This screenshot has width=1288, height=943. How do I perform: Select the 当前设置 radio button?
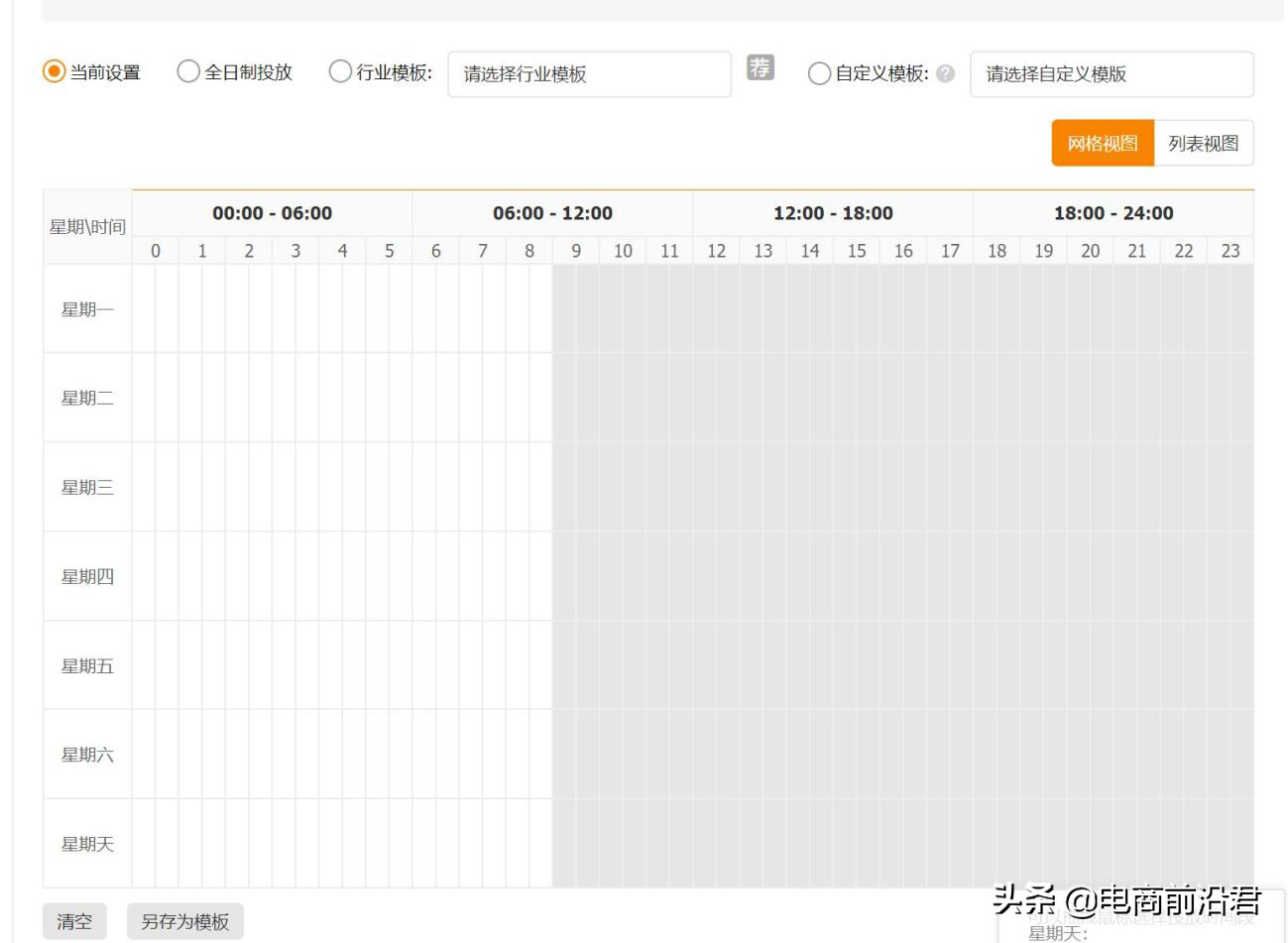(x=54, y=72)
